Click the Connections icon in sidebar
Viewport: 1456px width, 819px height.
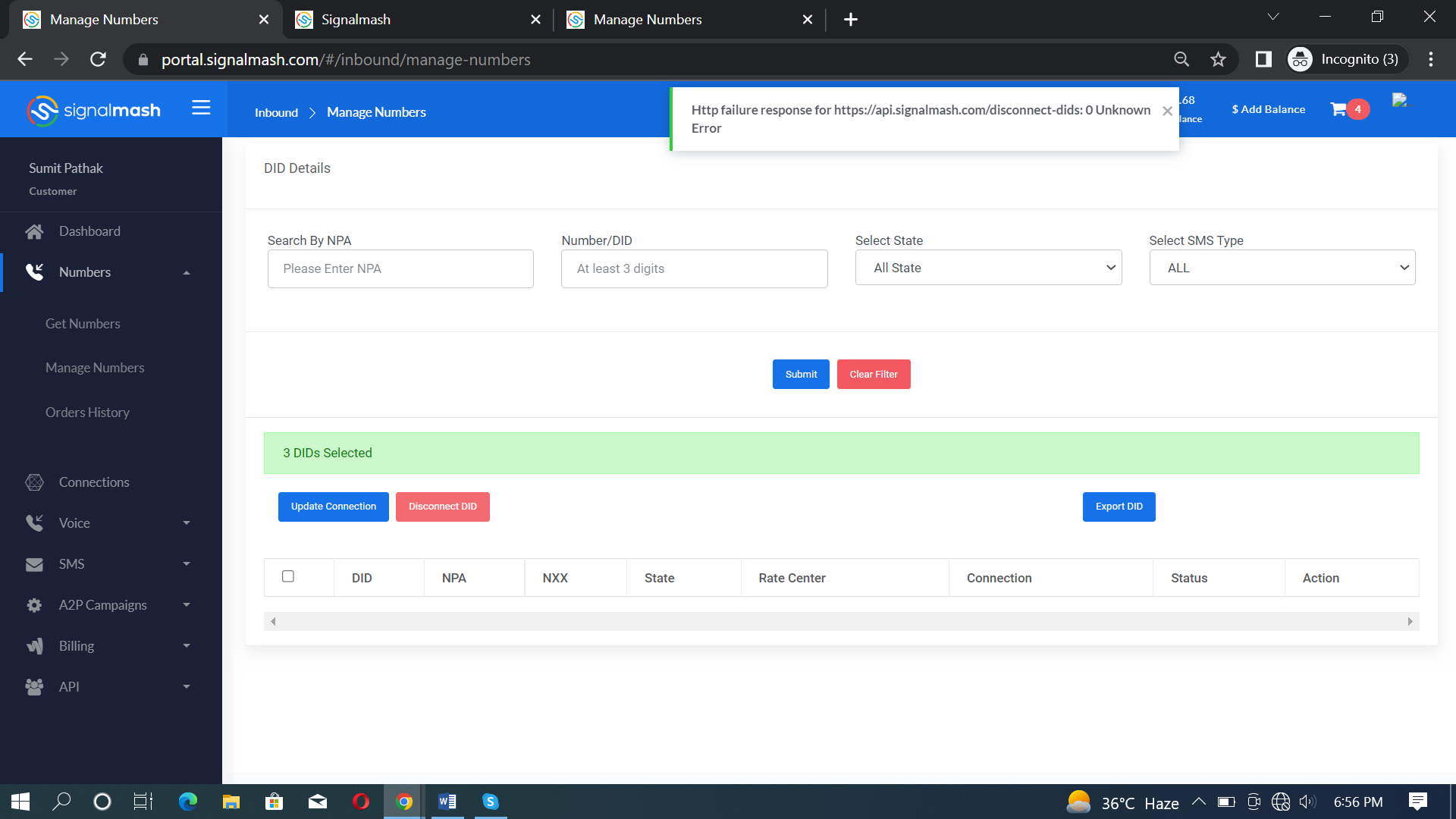pyautogui.click(x=34, y=482)
